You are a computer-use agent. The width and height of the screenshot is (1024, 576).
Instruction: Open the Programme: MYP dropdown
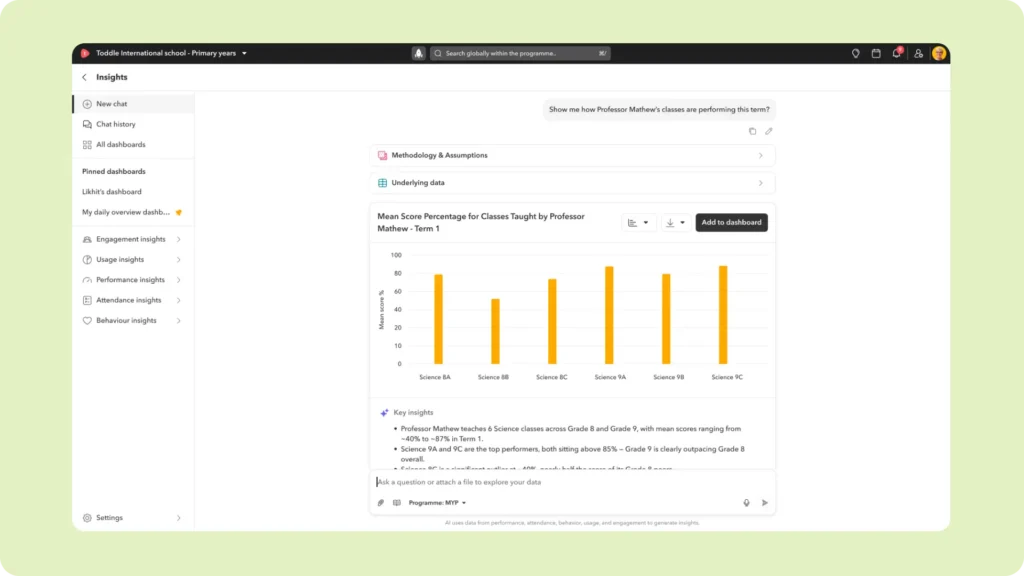coord(437,503)
